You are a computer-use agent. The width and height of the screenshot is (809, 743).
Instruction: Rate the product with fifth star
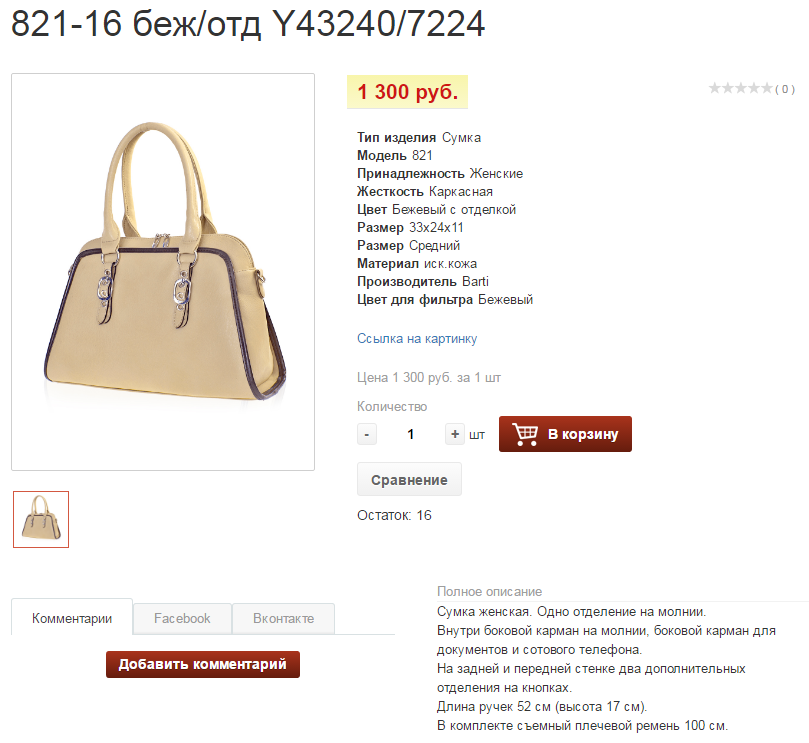point(767,88)
